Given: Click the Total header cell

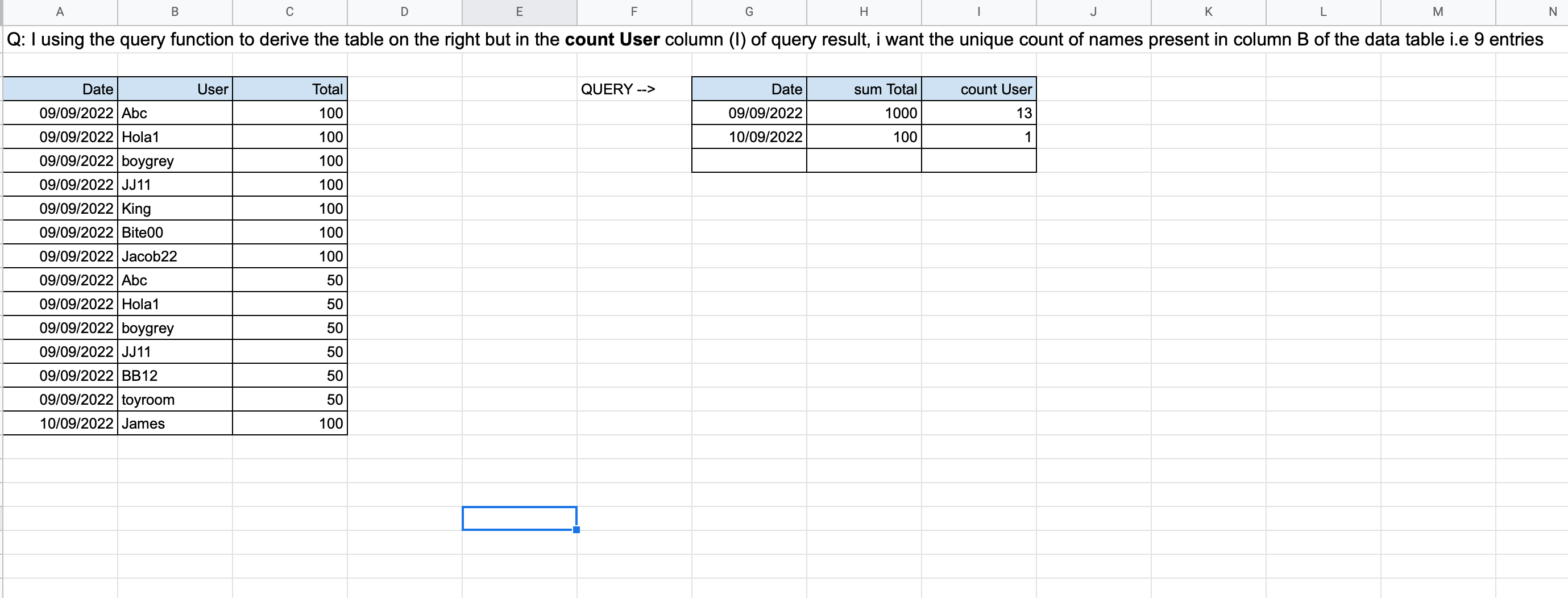Looking at the screenshot, I should click(290, 89).
